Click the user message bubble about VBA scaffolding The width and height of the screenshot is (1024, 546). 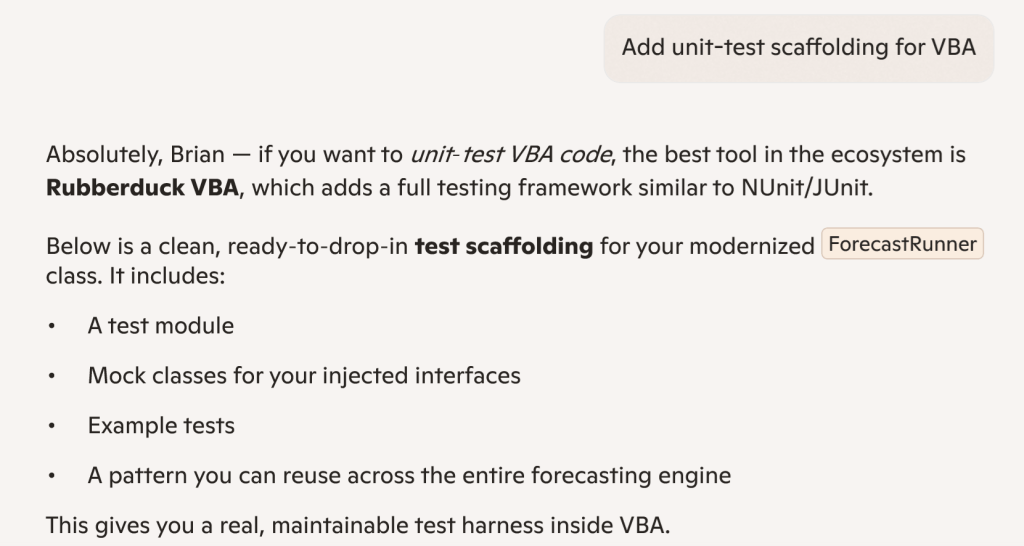[798, 48]
